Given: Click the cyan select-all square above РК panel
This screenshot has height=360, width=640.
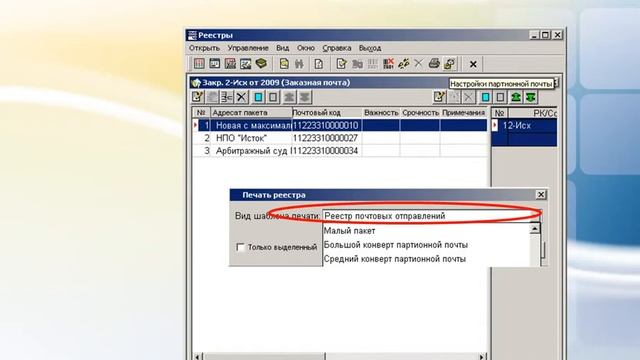Looking at the screenshot, I should [485, 97].
